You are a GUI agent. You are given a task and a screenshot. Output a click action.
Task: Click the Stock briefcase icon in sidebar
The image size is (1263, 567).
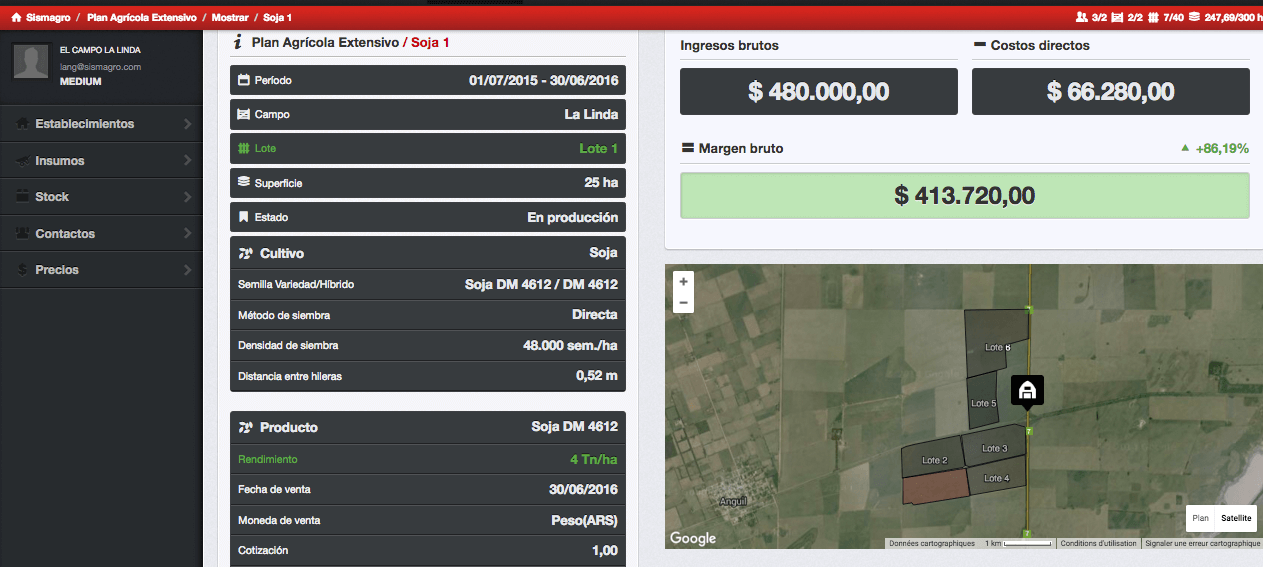point(23,197)
